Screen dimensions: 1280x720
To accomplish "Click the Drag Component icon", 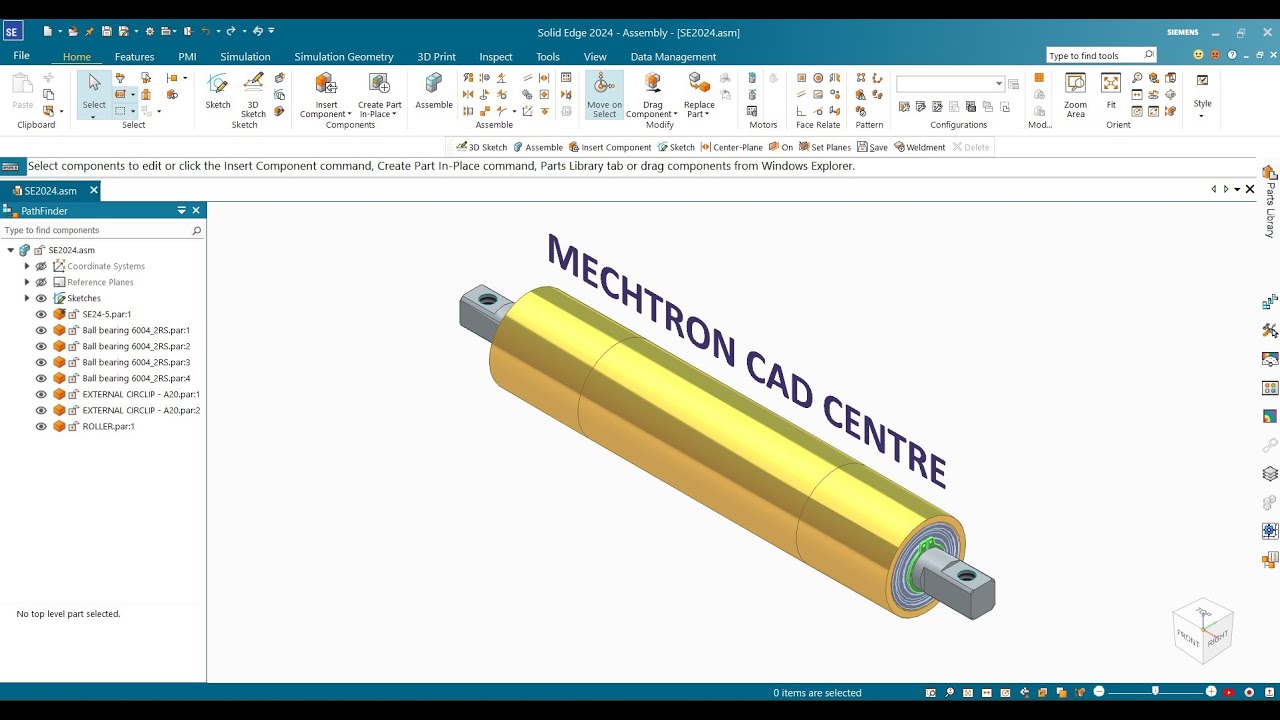I will point(652,82).
